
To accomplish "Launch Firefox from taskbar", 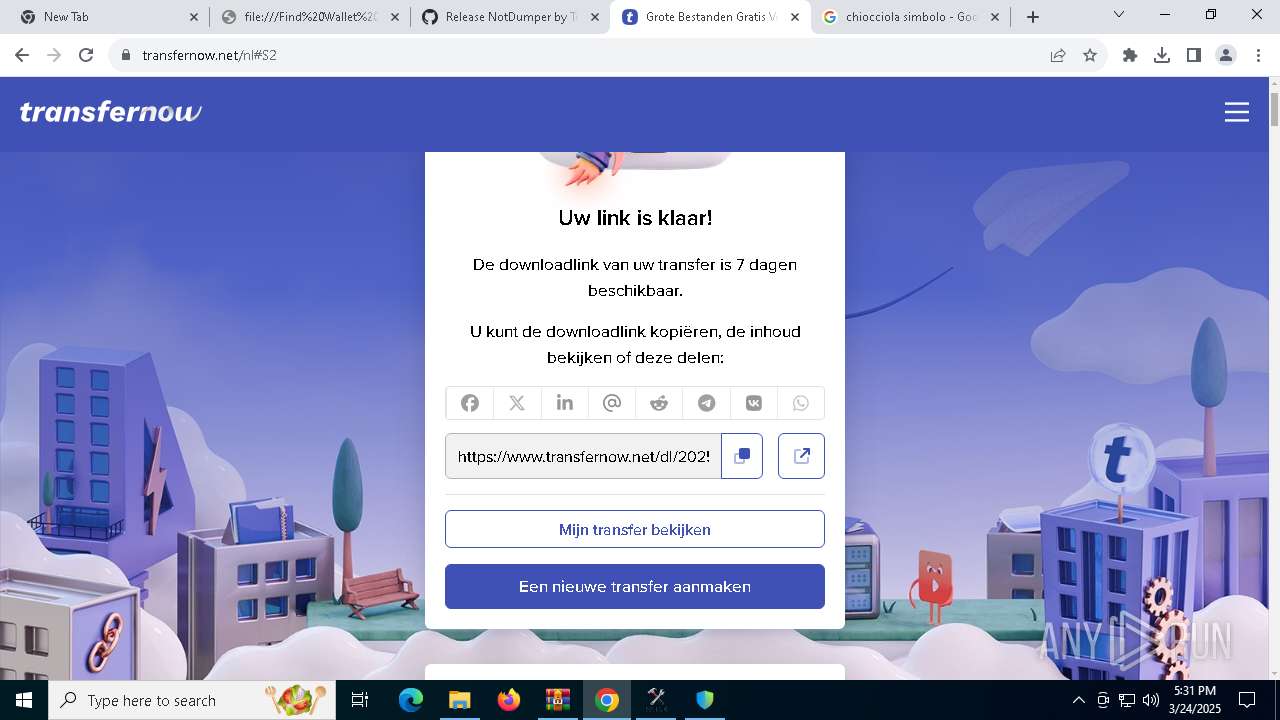I will 509,700.
